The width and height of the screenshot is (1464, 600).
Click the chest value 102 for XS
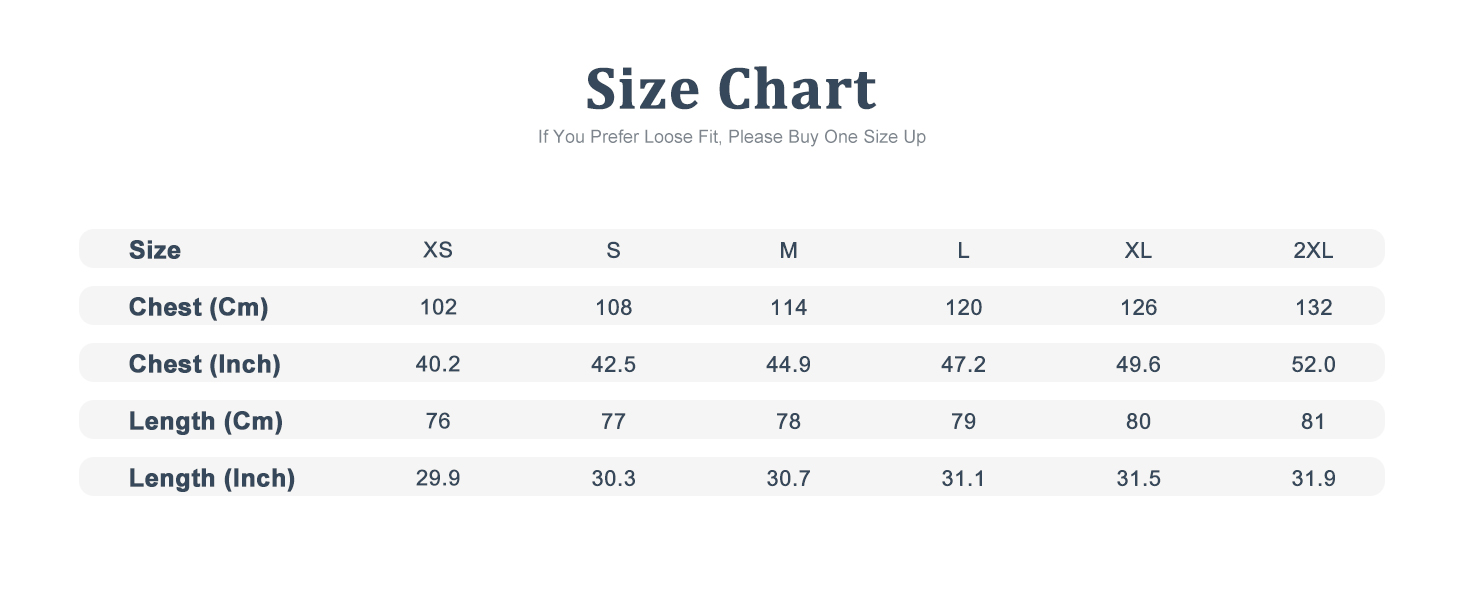click(x=438, y=307)
